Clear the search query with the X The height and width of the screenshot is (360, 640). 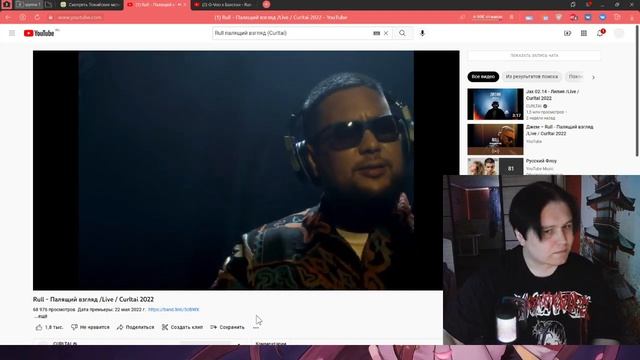click(x=386, y=33)
